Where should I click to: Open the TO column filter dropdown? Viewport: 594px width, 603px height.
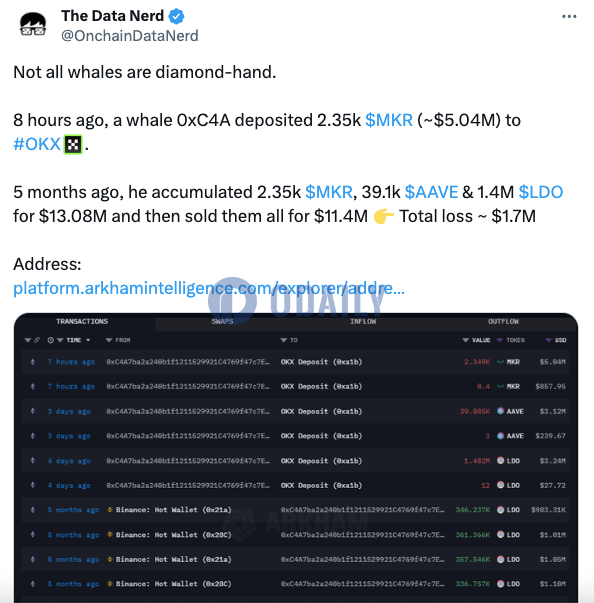coord(284,340)
